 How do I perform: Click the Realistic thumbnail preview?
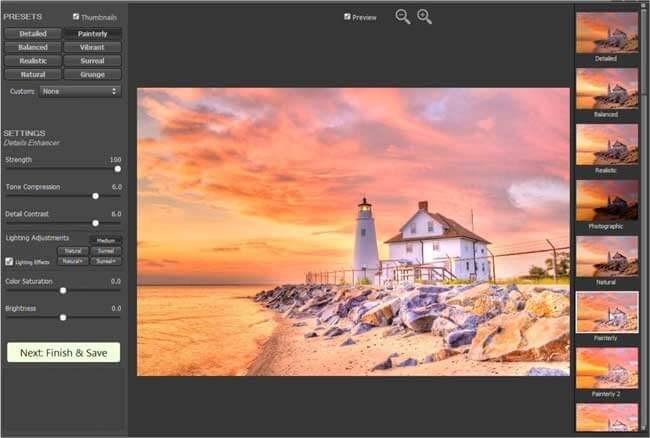(x=607, y=144)
